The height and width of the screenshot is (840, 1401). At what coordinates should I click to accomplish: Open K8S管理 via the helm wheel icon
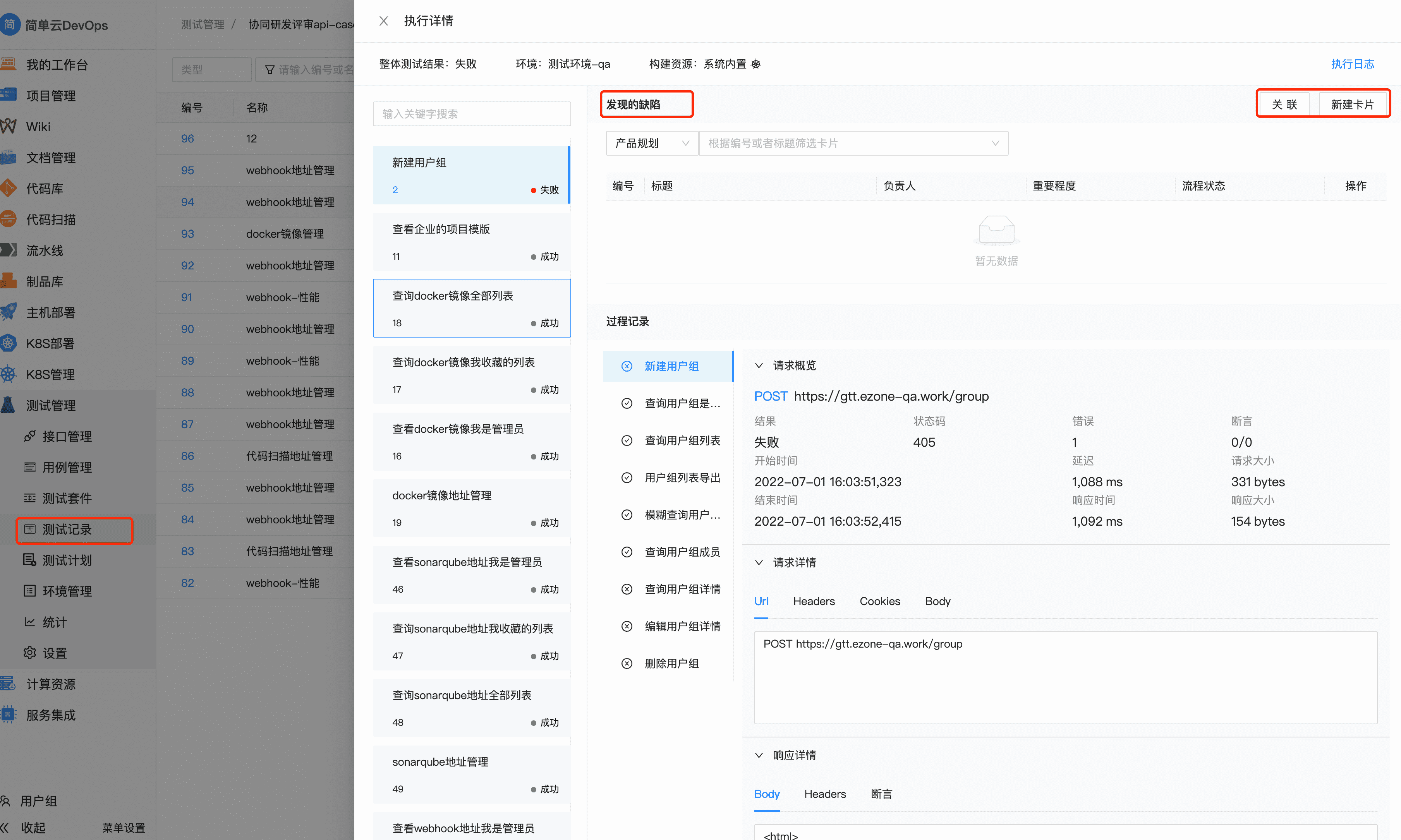click(x=9, y=374)
